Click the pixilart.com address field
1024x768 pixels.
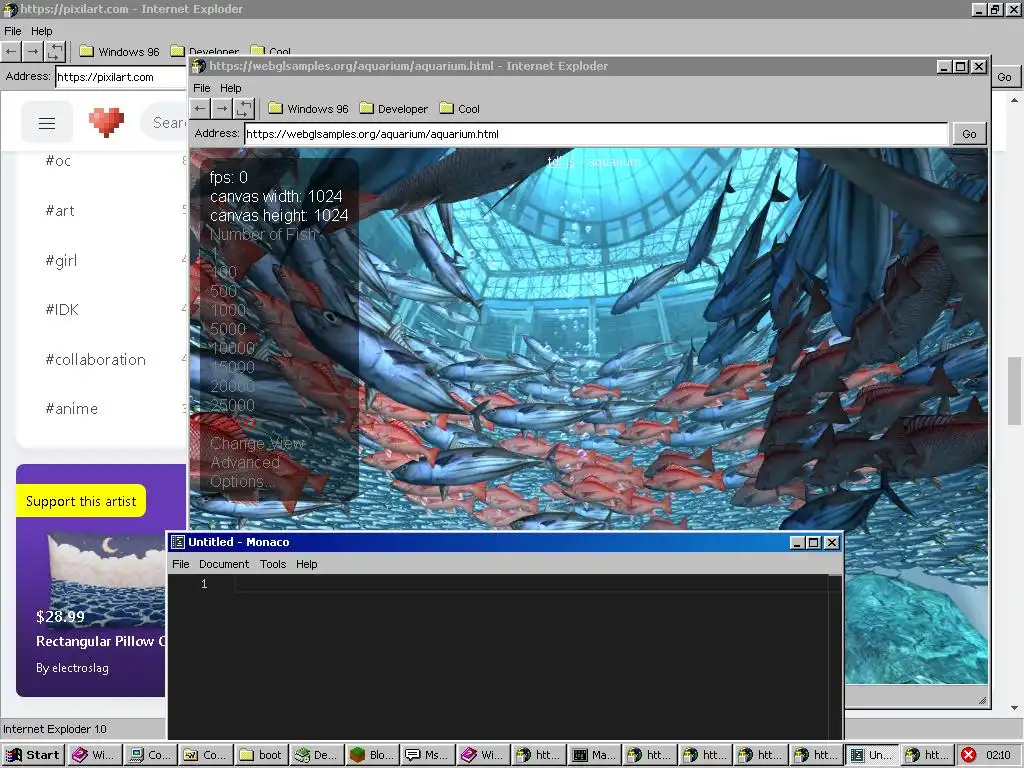pyautogui.click(x=121, y=77)
